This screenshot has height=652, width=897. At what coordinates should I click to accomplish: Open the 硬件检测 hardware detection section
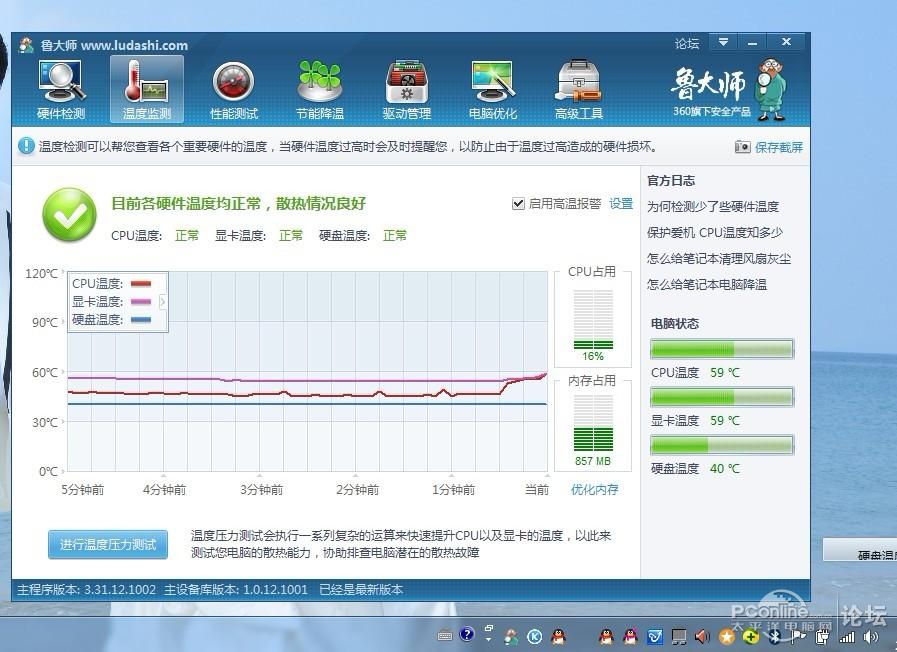(61, 90)
